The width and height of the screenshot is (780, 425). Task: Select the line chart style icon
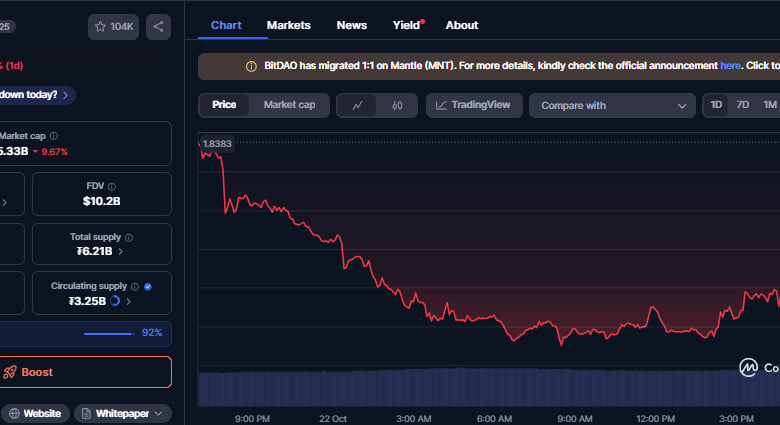click(358, 105)
